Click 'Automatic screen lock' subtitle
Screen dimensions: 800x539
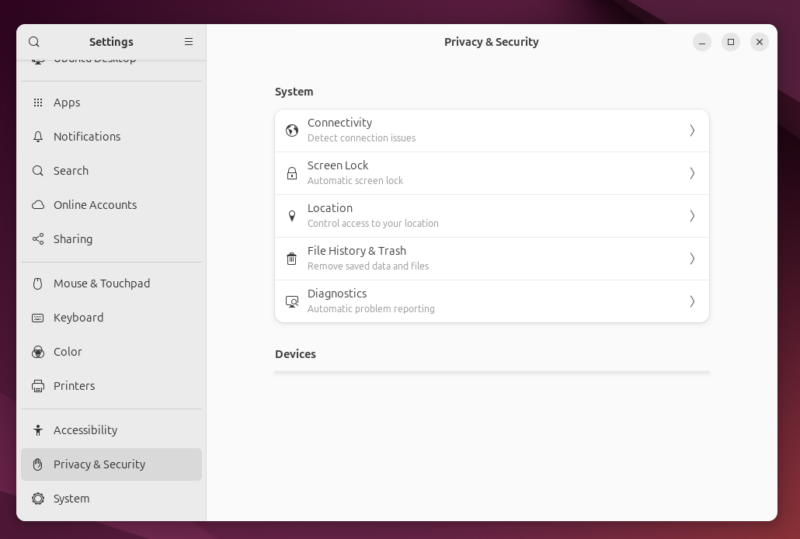click(x=355, y=181)
